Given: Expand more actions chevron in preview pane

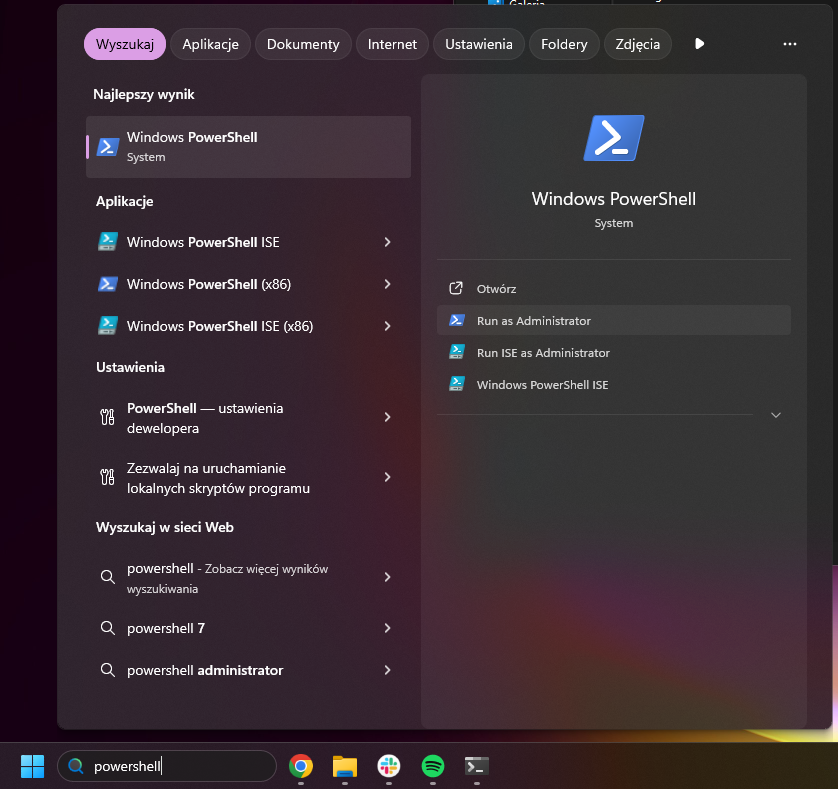Looking at the screenshot, I should click(775, 415).
